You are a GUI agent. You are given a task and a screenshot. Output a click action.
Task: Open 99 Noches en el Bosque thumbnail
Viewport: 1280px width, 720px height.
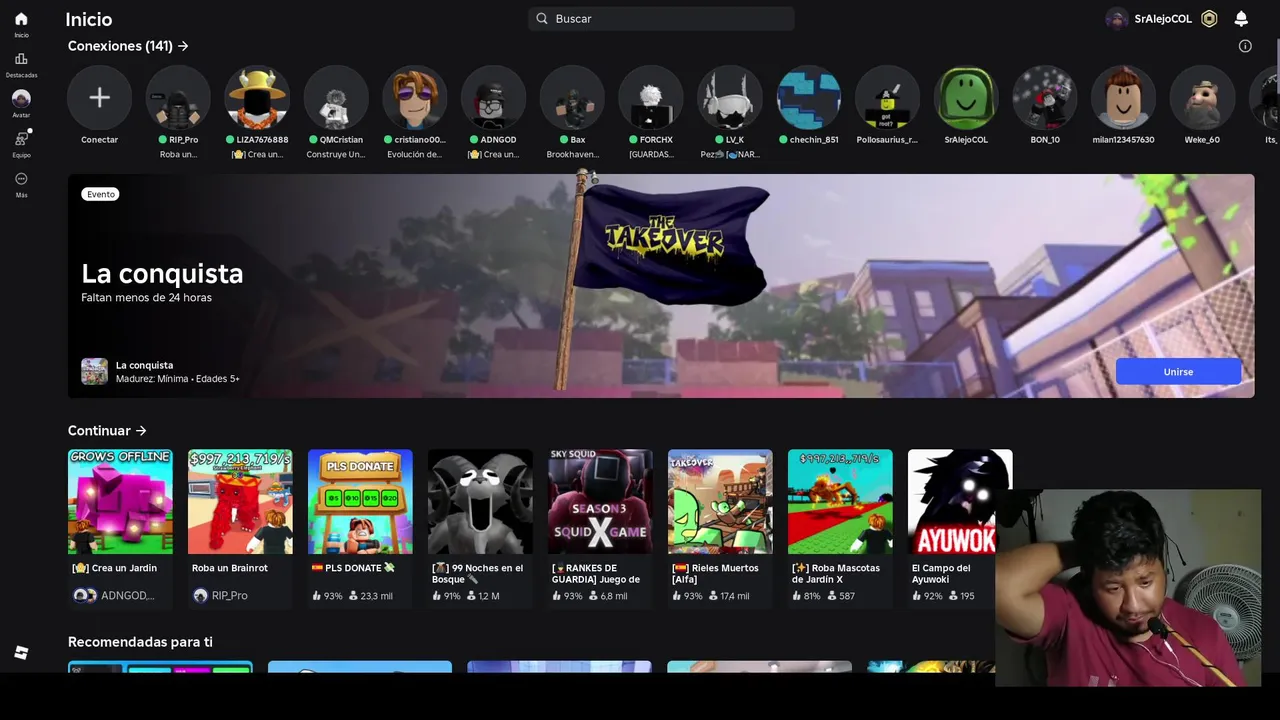coord(480,501)
